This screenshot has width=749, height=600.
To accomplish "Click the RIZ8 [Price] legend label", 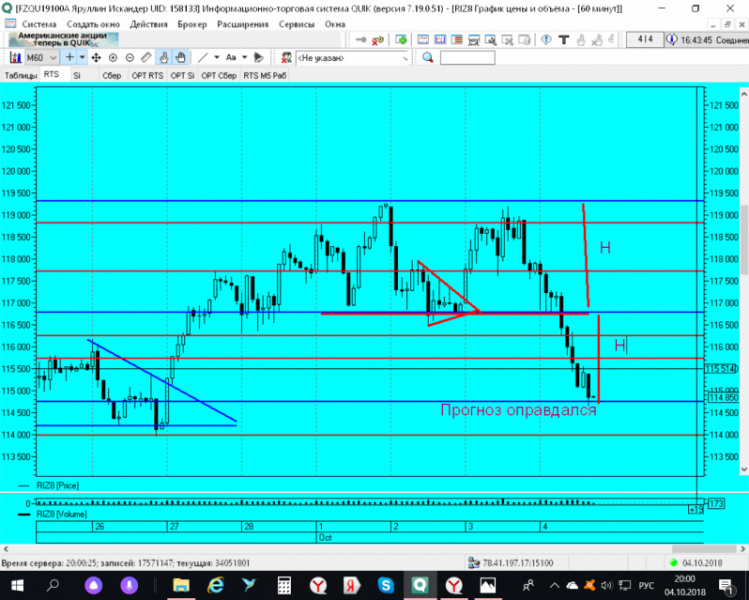I will pos(57,485).
